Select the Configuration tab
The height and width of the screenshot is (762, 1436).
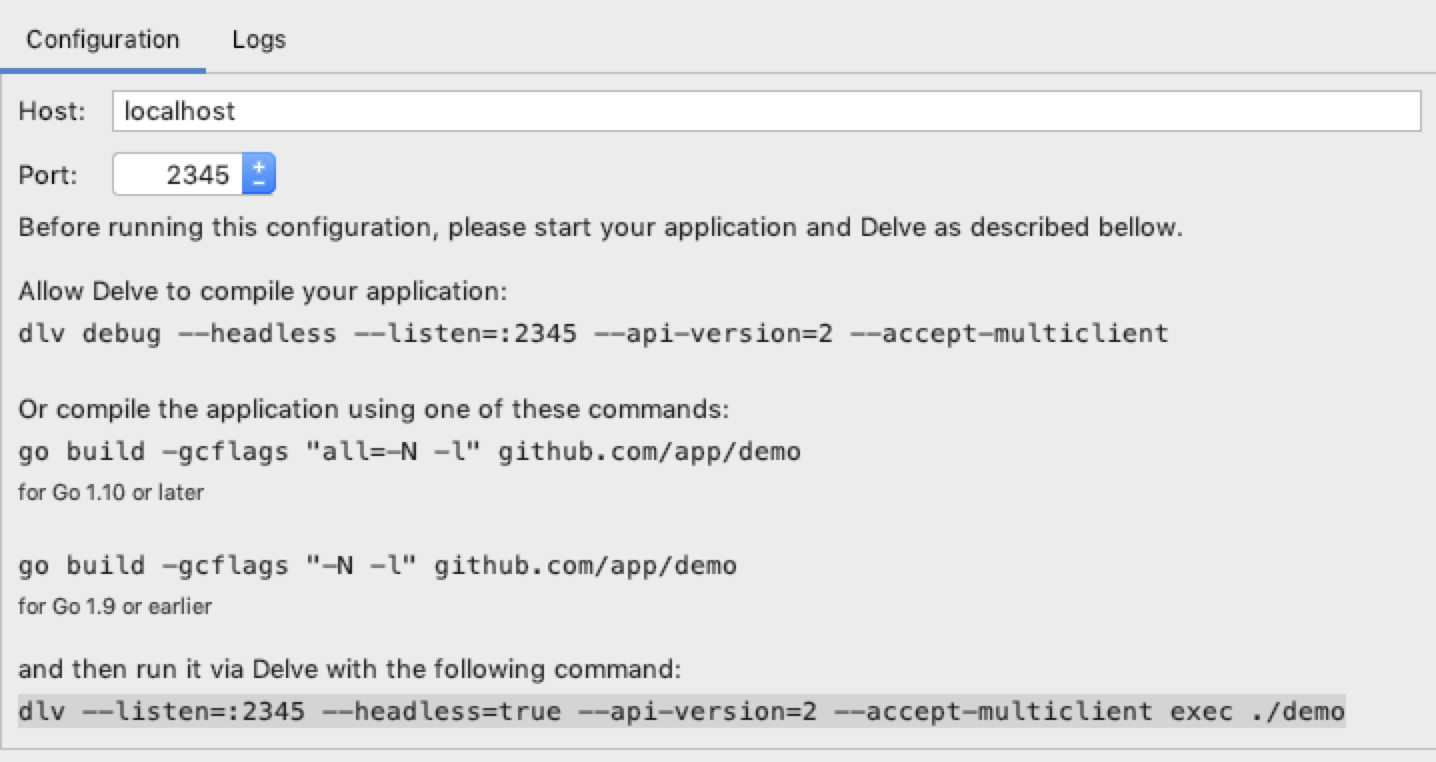pyautogui.click(x=103, y=40)
